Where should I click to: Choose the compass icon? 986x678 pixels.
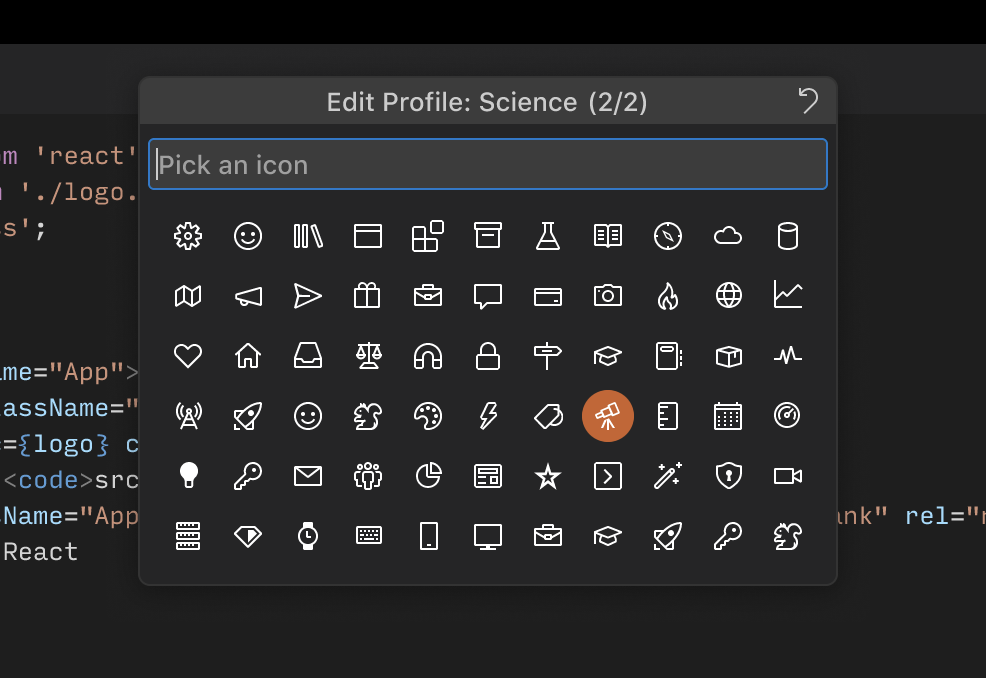point(668,236)
